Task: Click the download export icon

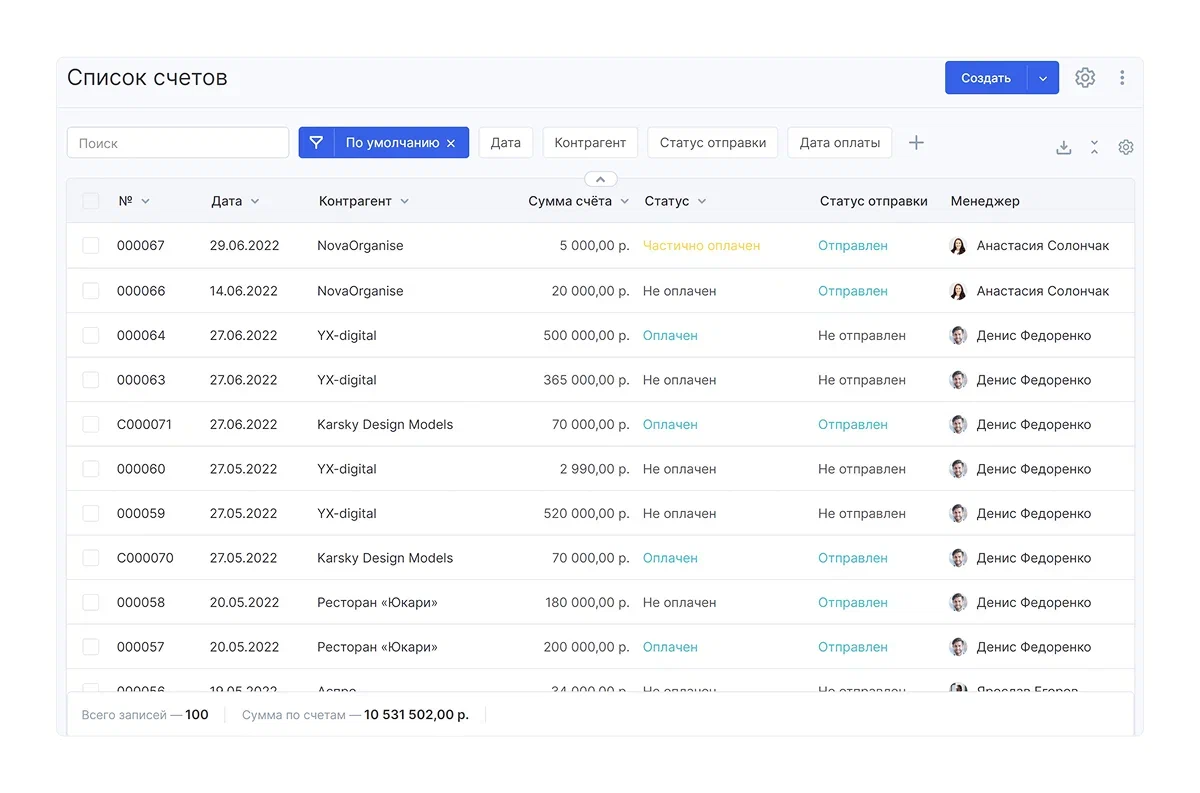Action: pos(1064,147)
